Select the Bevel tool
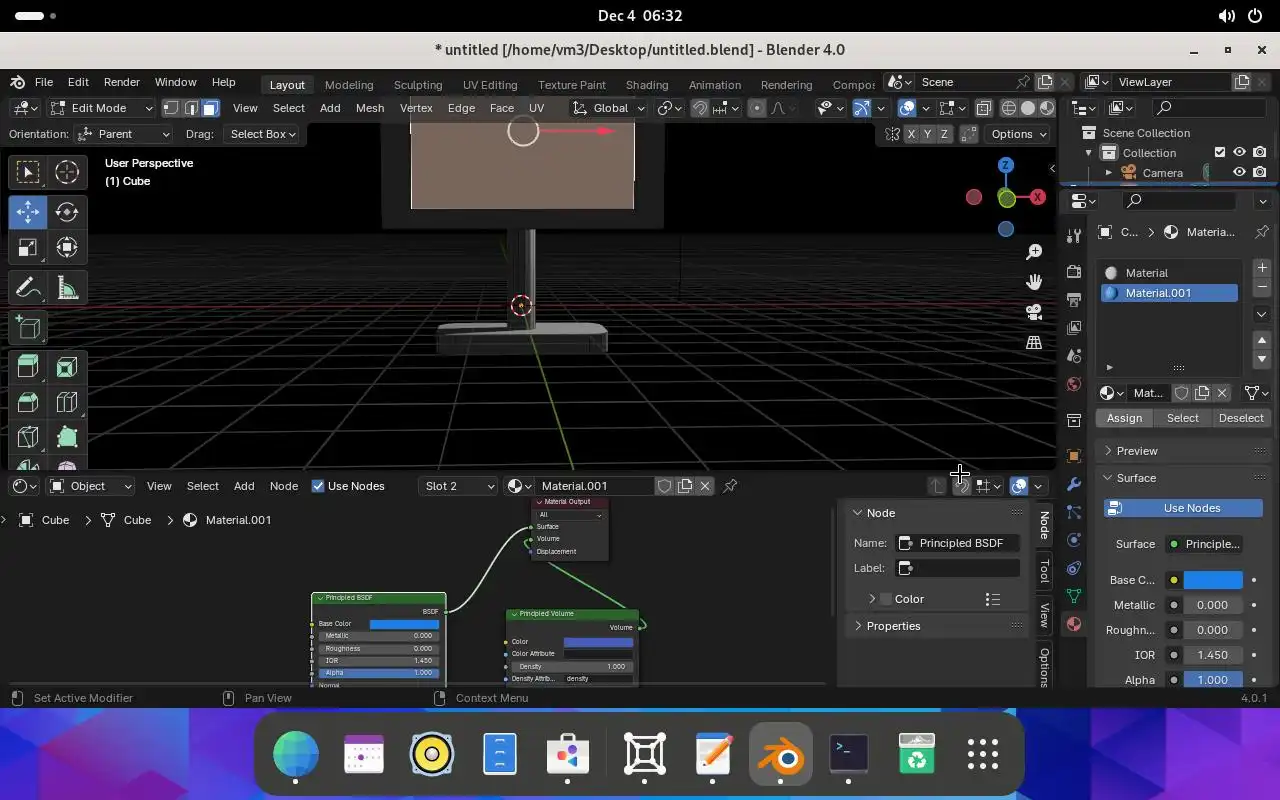The image size is (1280, 800). tap(28, 402)
